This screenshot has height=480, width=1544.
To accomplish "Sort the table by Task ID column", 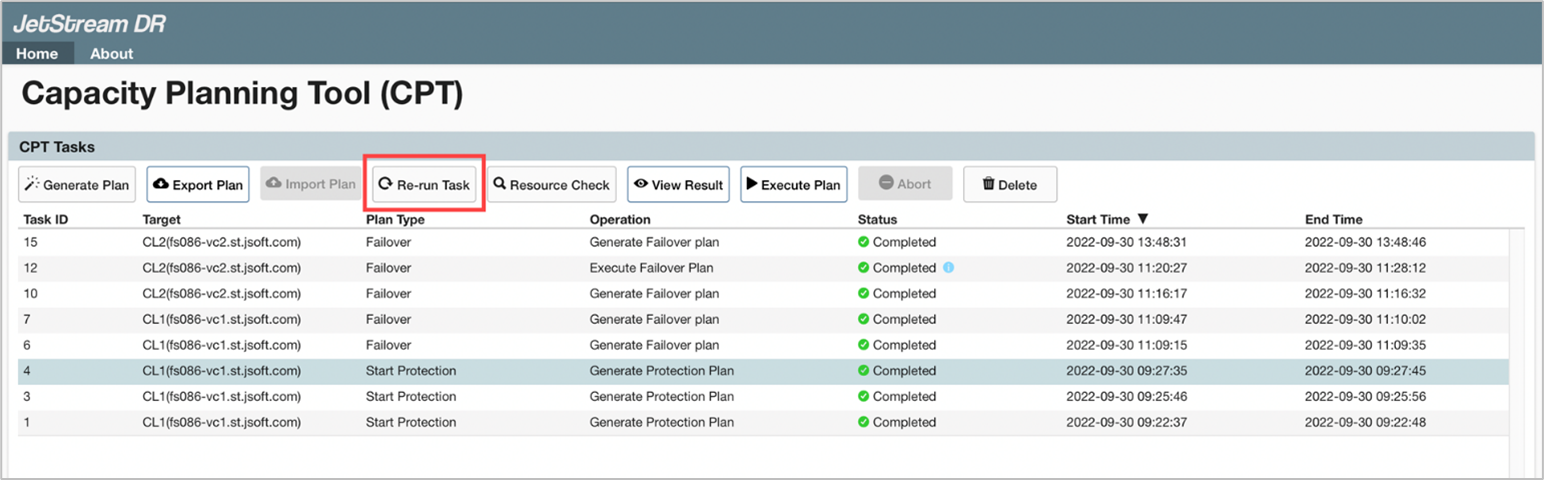I will pyautogui.click(x=43, y=219).
